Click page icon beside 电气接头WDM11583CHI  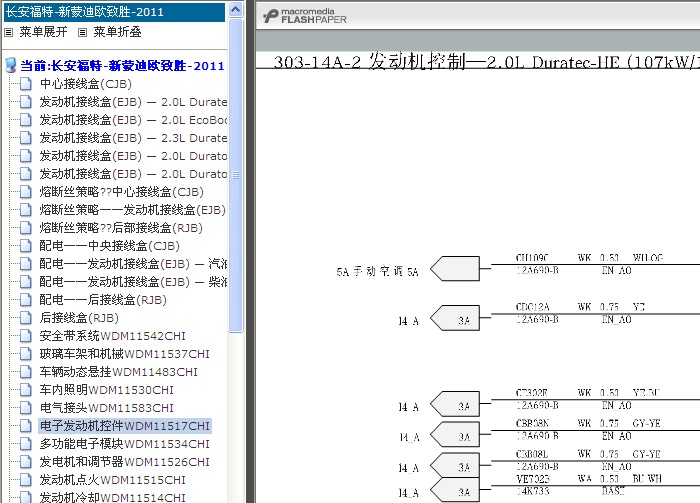point(26,408)
